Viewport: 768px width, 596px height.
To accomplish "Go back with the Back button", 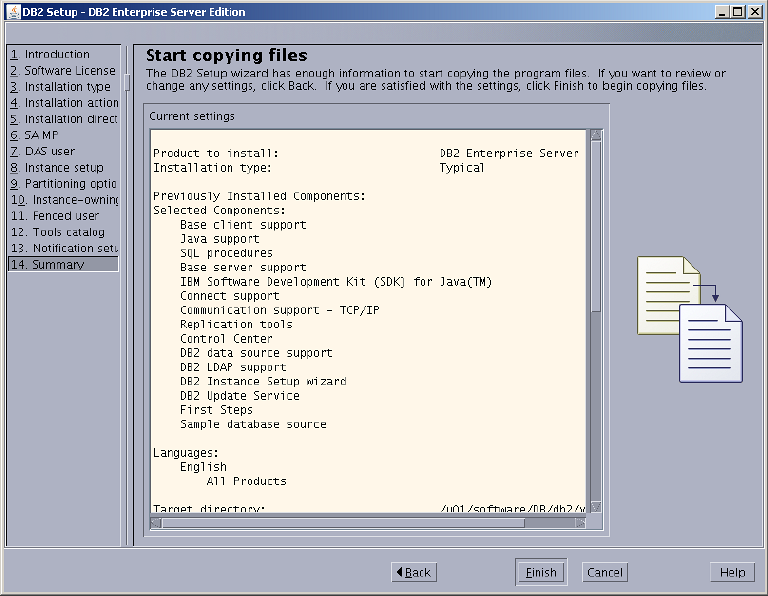I will [x=414, y=572].
